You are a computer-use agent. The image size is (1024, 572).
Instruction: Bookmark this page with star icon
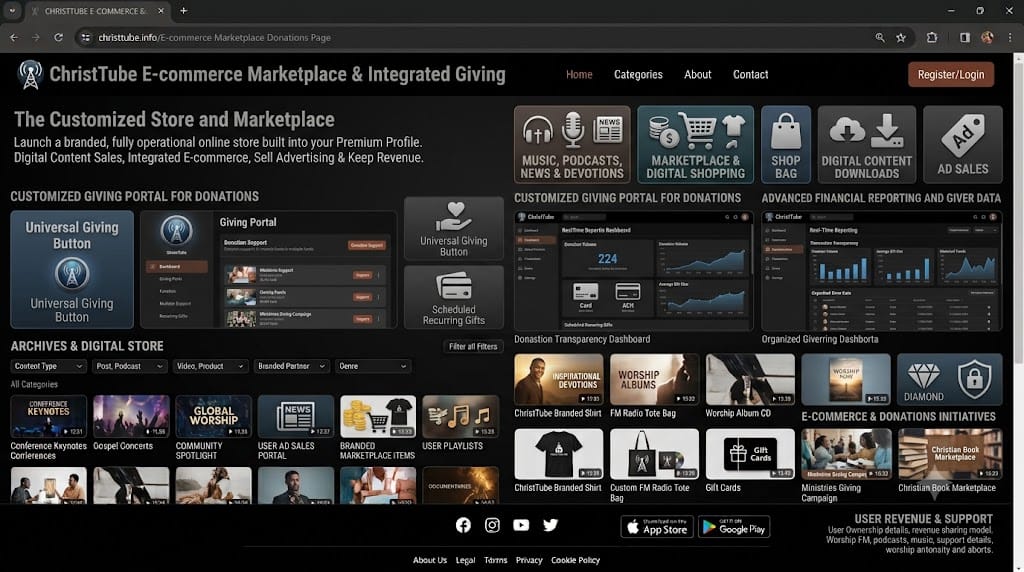coord(901,38)
